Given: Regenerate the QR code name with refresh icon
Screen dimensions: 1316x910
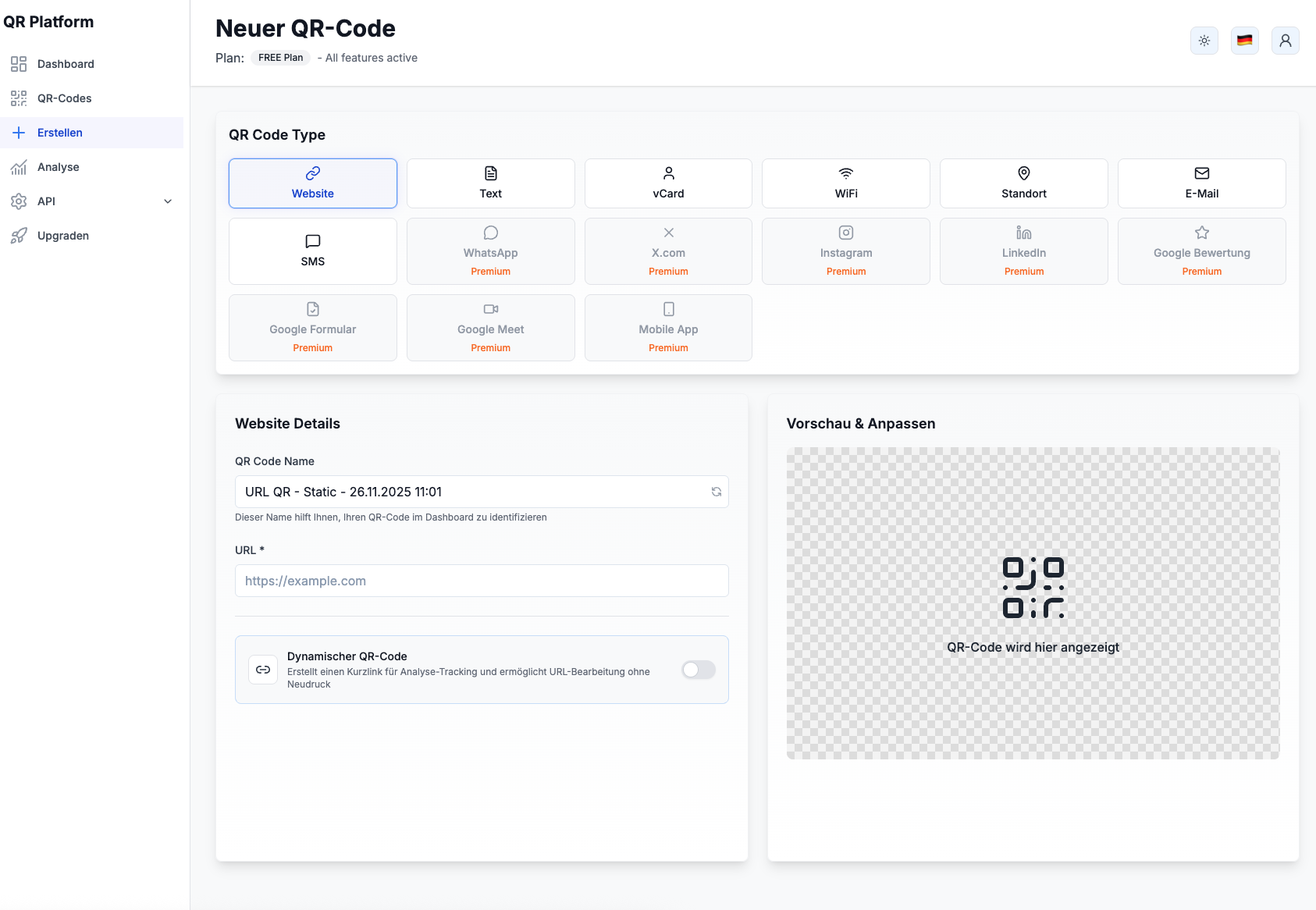Looking at the screenshot, I should [x=717, y=492].
